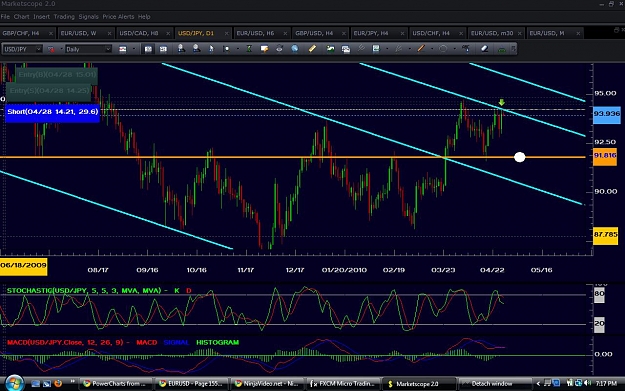Image resolution: width=625 pixels, height=391 pixels.
Task: Click the green icon right of eraser
Action: tap(501, 49)
